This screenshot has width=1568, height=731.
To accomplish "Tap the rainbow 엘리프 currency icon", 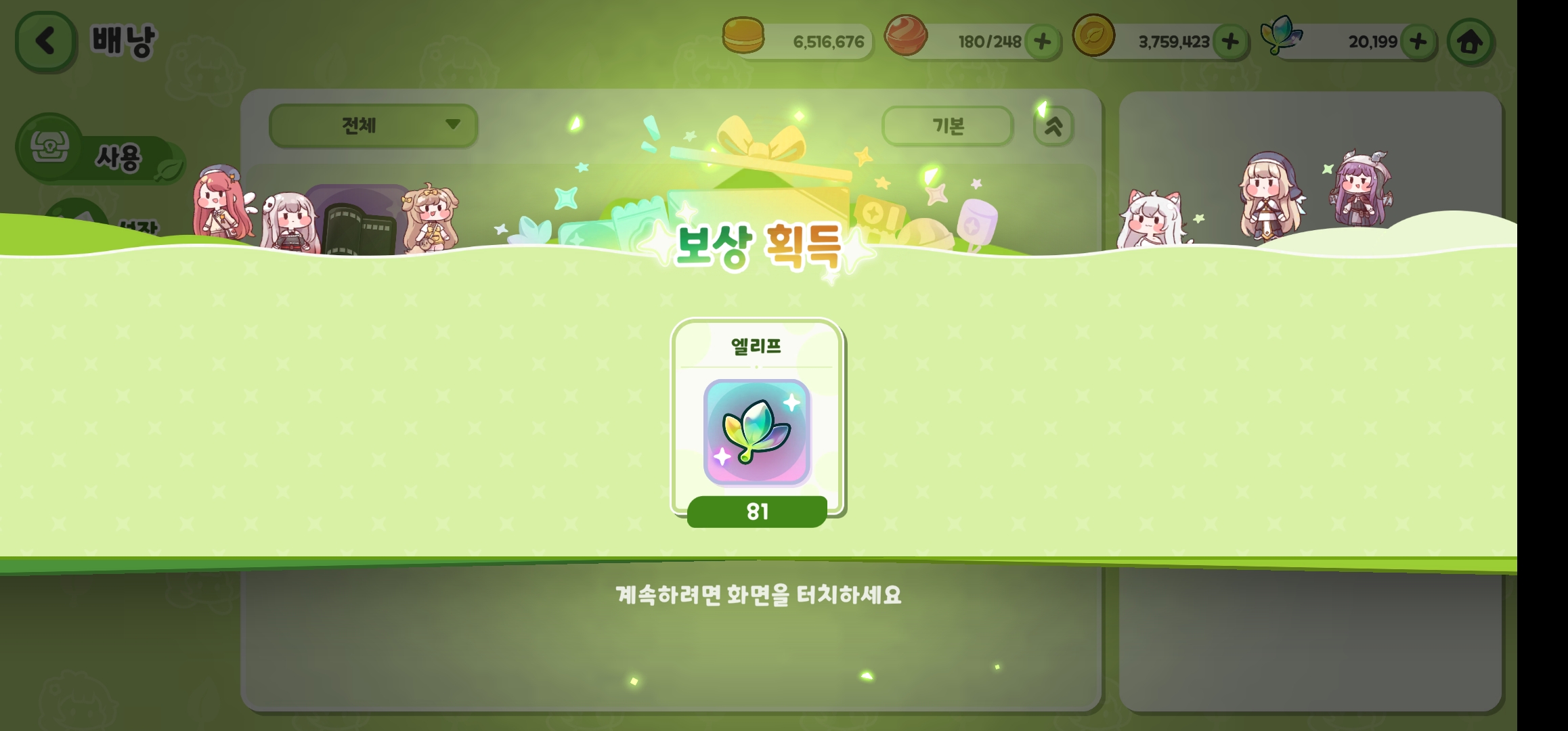I will (x=1281, y=35).
